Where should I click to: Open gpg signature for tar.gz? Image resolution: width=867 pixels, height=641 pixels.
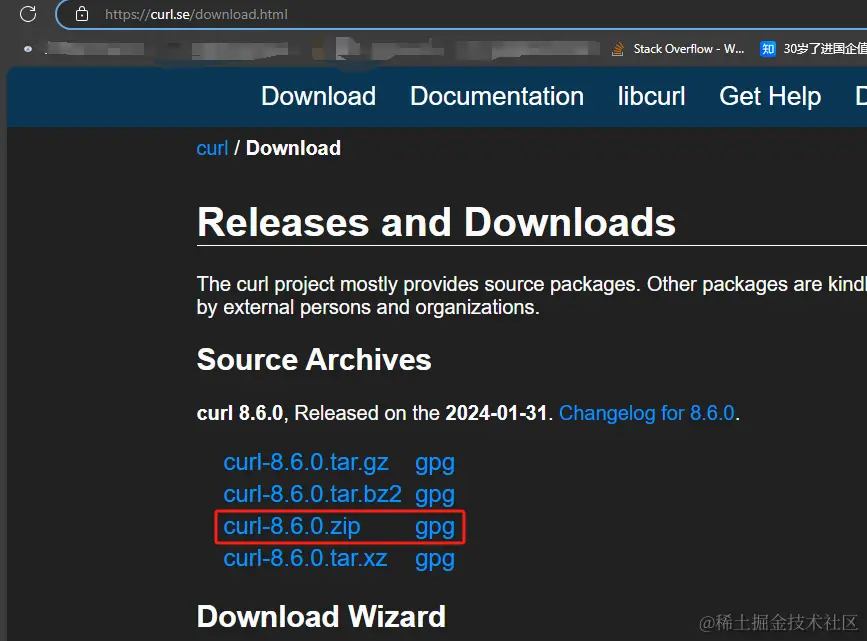pyautogui.click(x=435, y=463)
